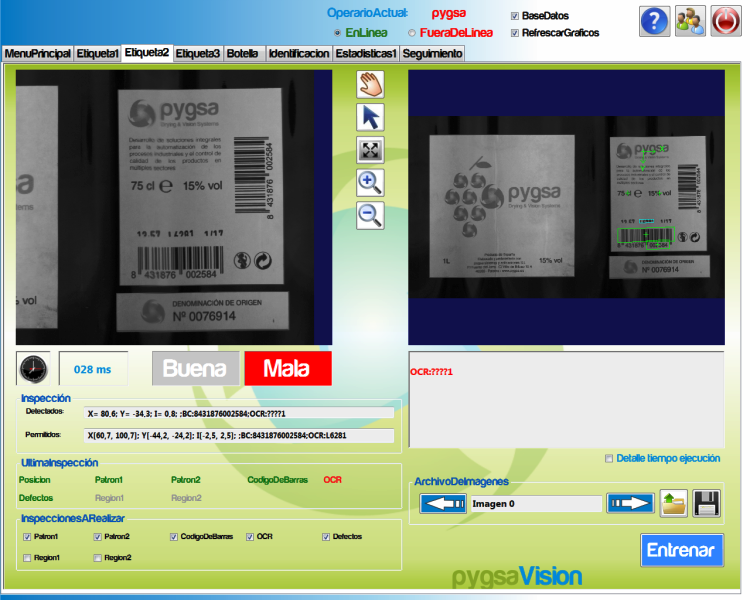This screenshot has height=600, width=750.
Task: Toggle the BaseDatos checkbox
Action: [x=515, y=16]
